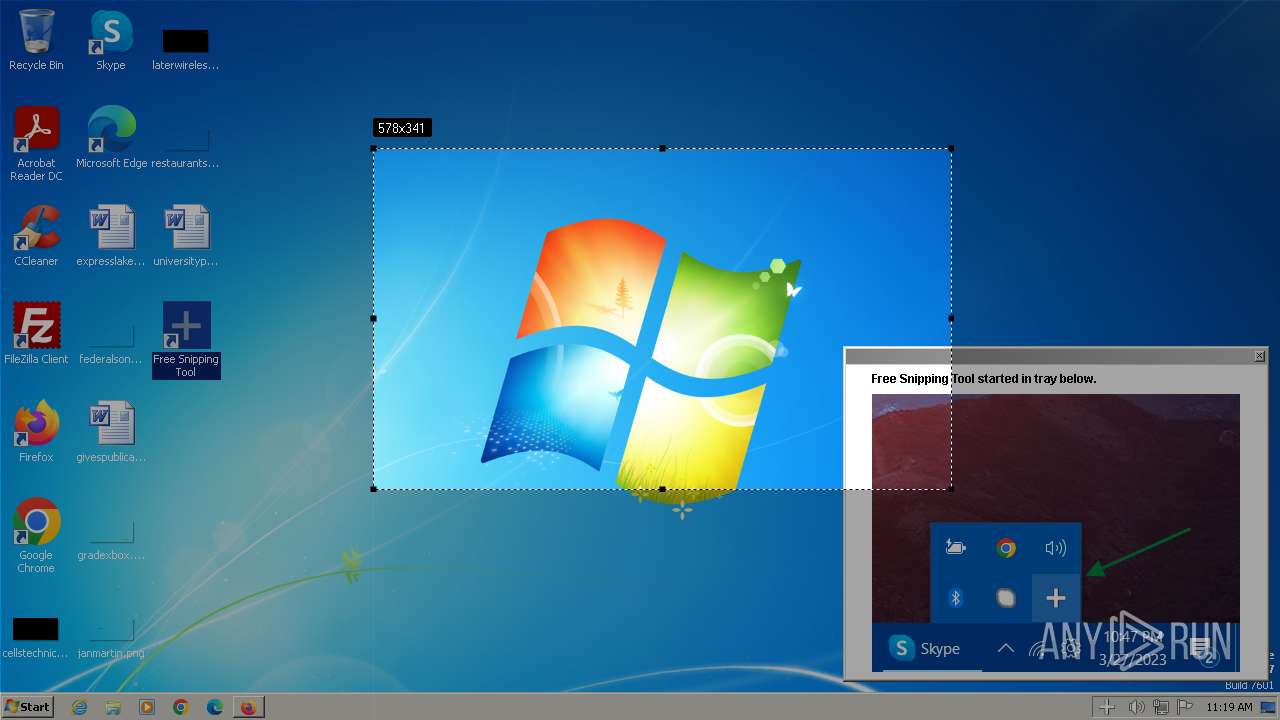The image size is (1280, 720).
Task: Open Google Chrome desktop shortcut
Action: 36,535
